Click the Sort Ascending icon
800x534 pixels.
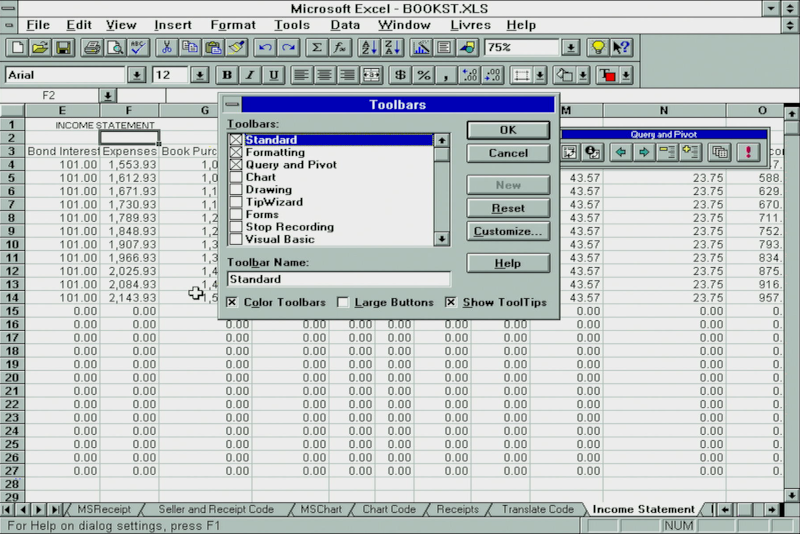tap(367, 47)
